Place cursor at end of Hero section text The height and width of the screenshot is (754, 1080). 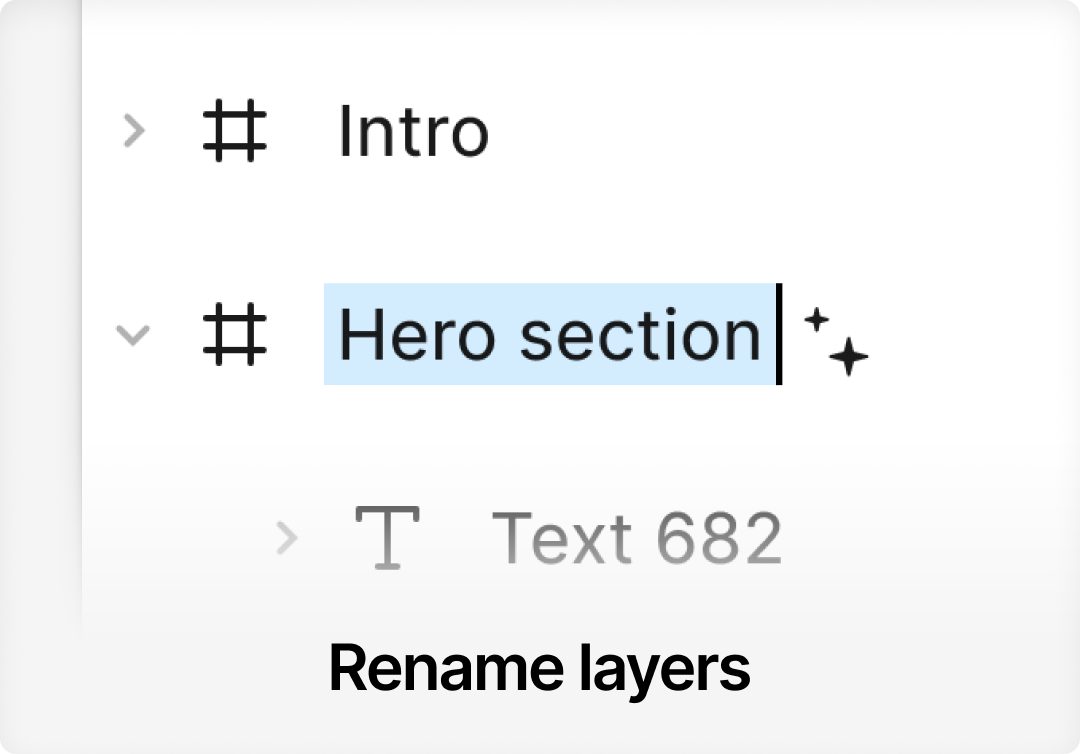tap(768, 334)
